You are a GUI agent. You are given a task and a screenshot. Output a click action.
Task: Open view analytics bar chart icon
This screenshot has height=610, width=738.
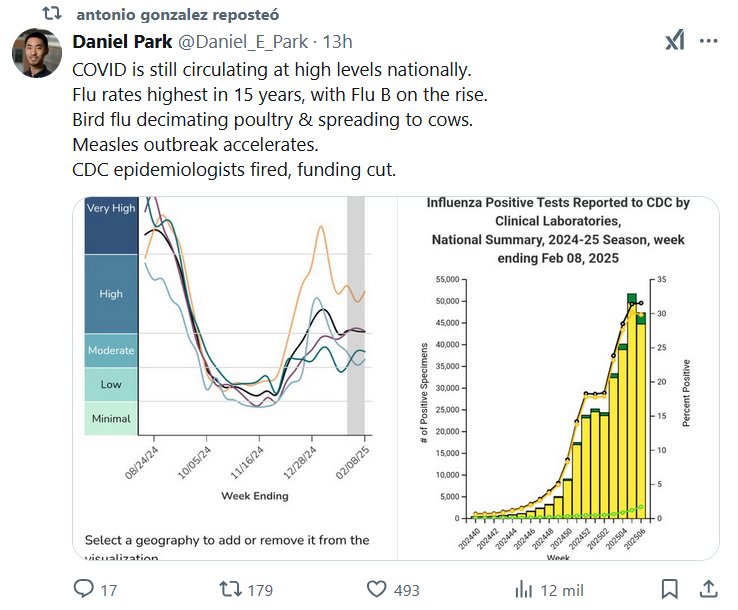[523, 589]
